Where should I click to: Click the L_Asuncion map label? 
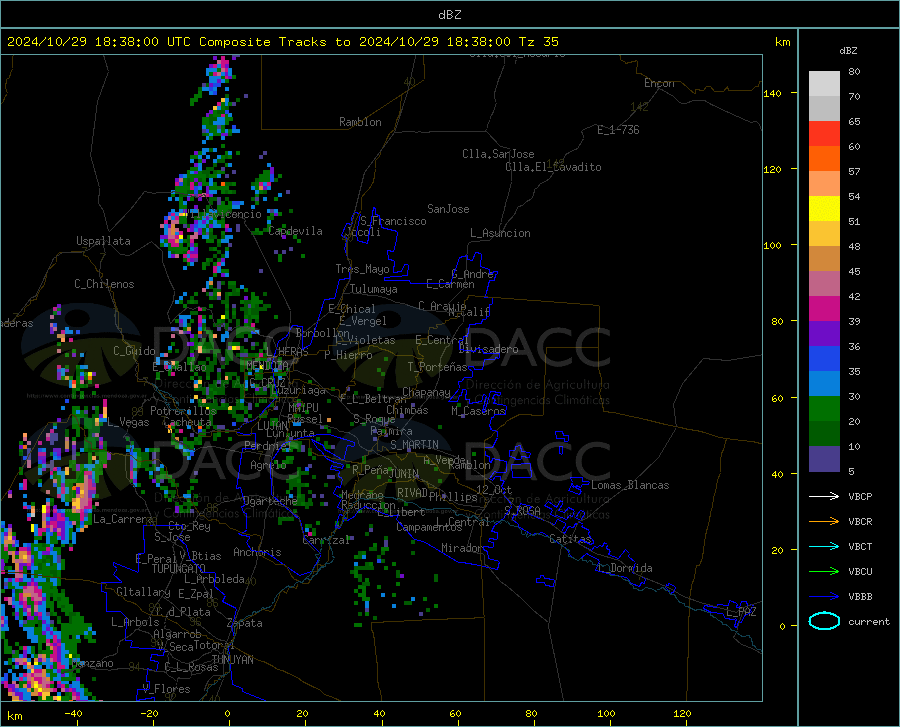pyautogui.click(x=500, y=233)
